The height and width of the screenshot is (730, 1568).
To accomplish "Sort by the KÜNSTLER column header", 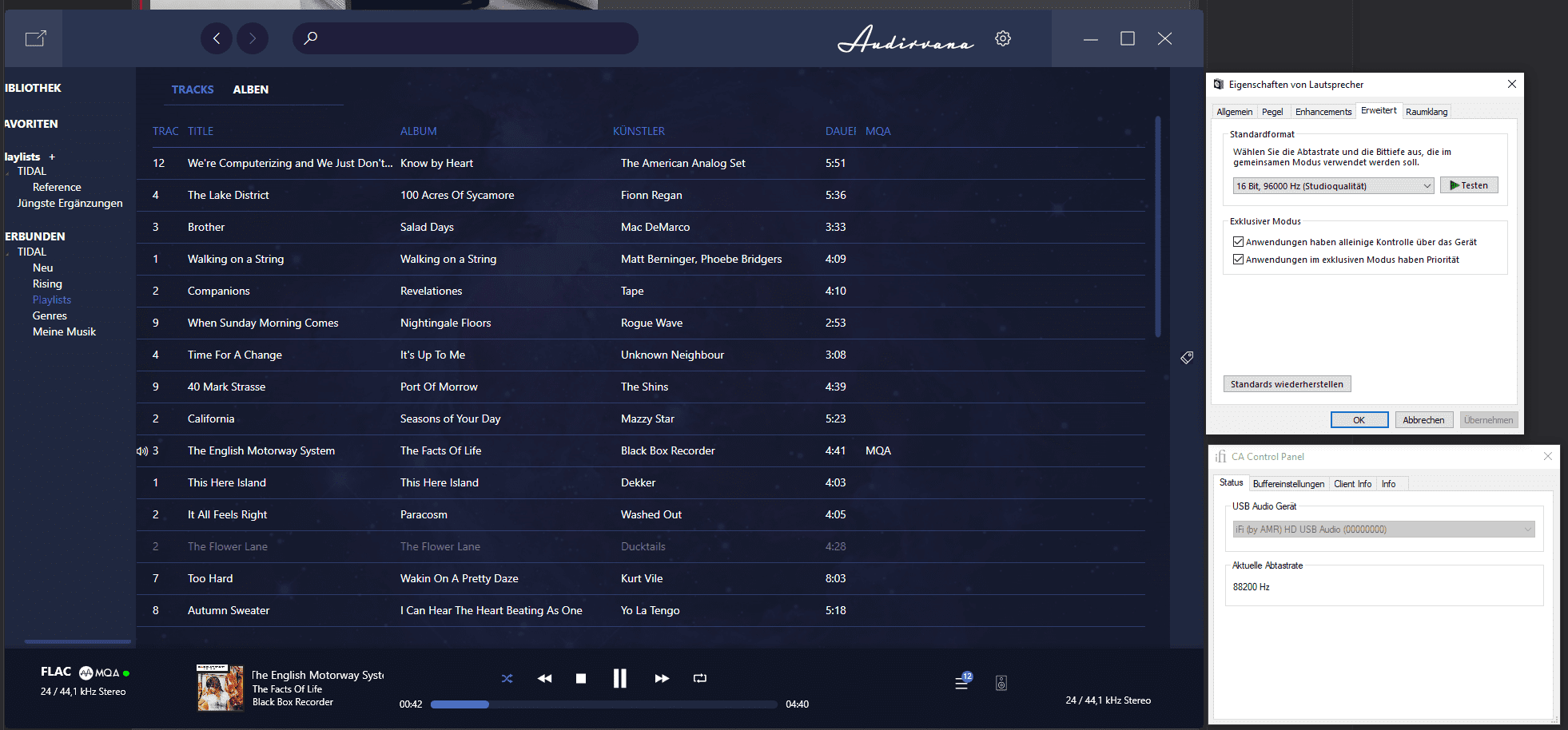I will (639, 131).
